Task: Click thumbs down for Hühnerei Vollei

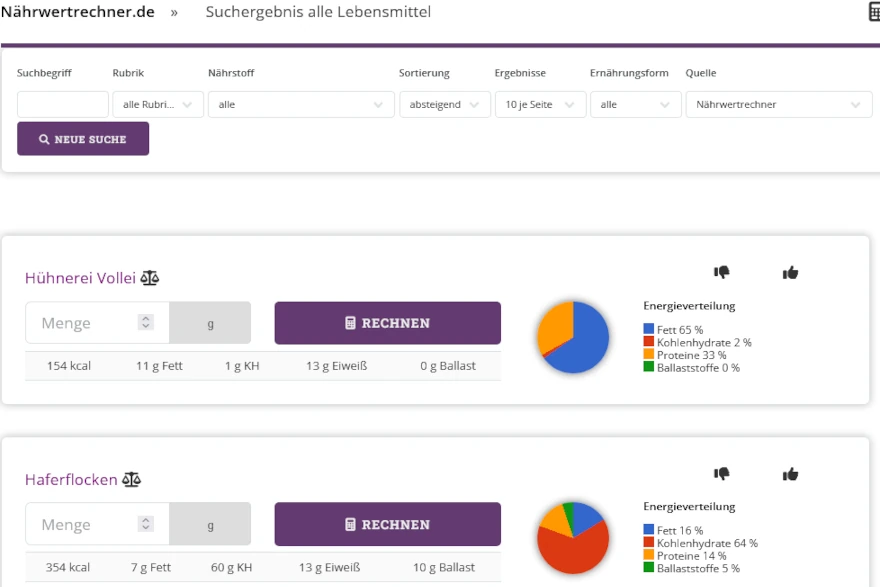Action: pyautogui.click(x=721, y=272)
